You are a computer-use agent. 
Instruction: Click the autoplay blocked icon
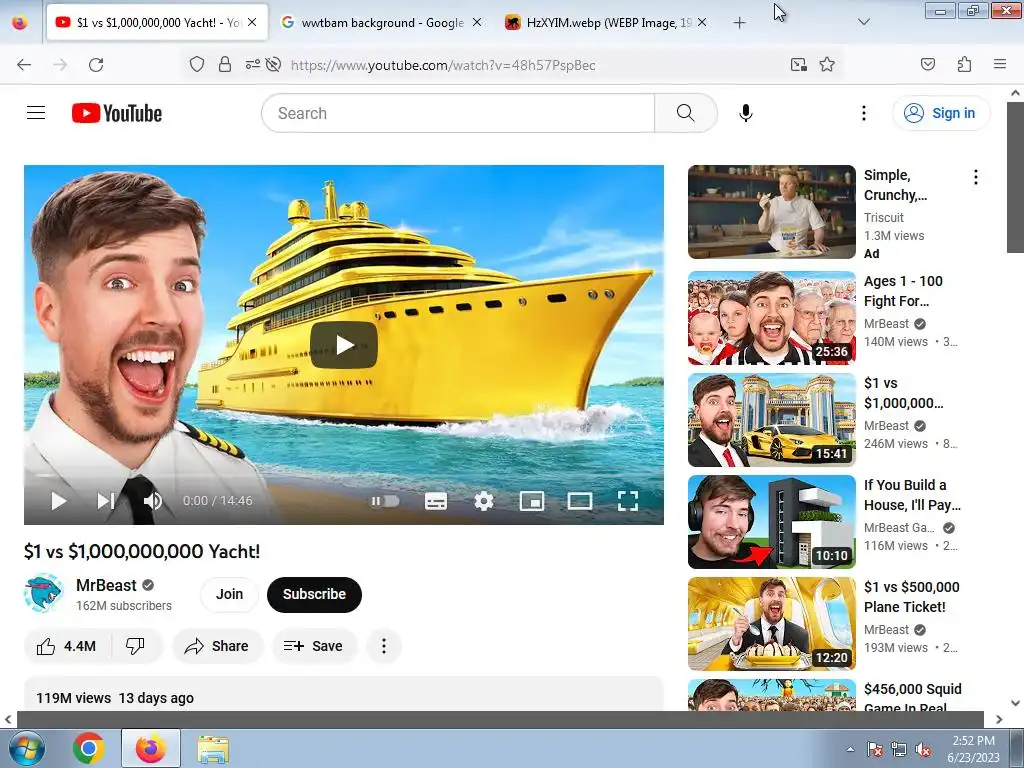pos(274,65)
